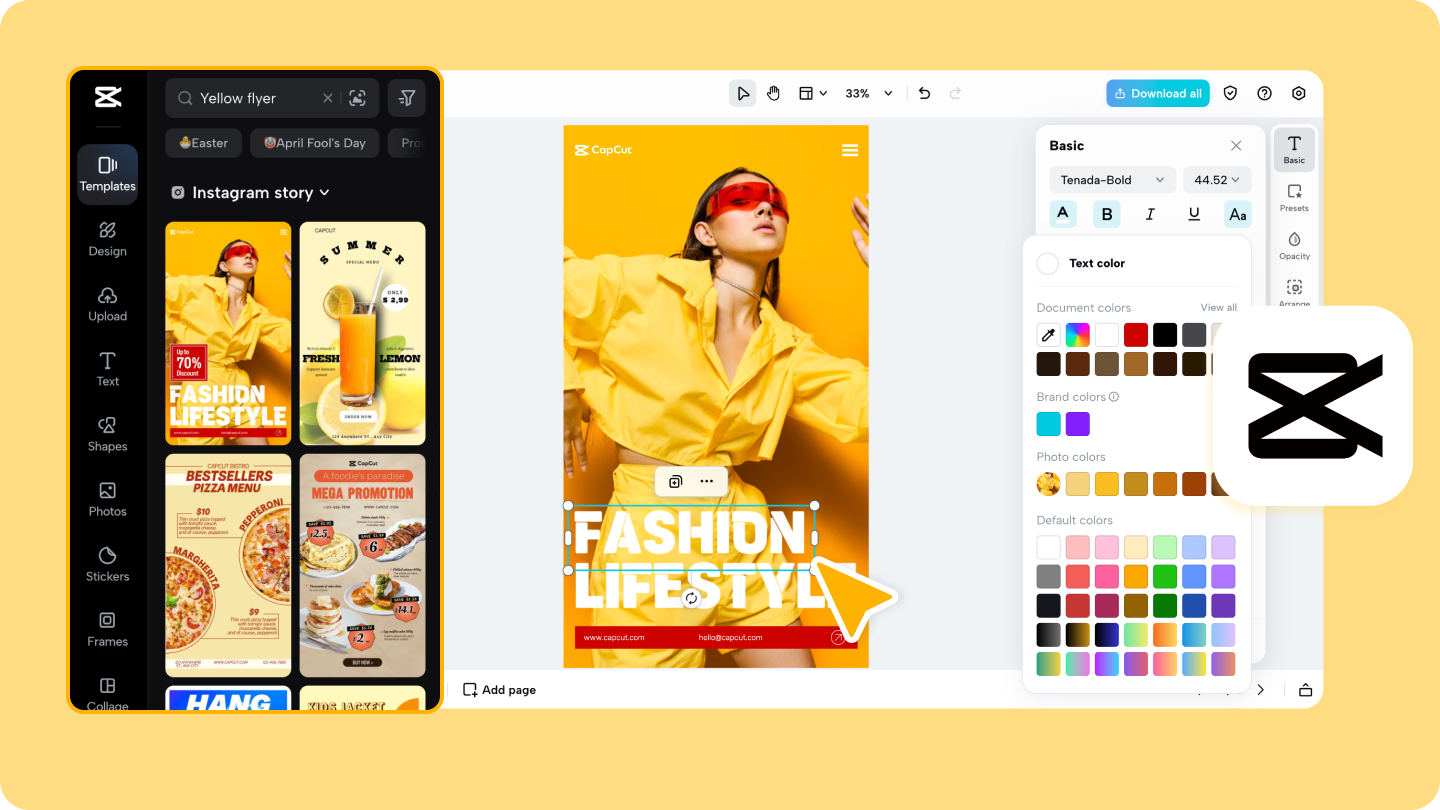Open the Stickers panel
Image resolution: width=1440 pixels, height=810 pixels.
(x=107, y=563)
